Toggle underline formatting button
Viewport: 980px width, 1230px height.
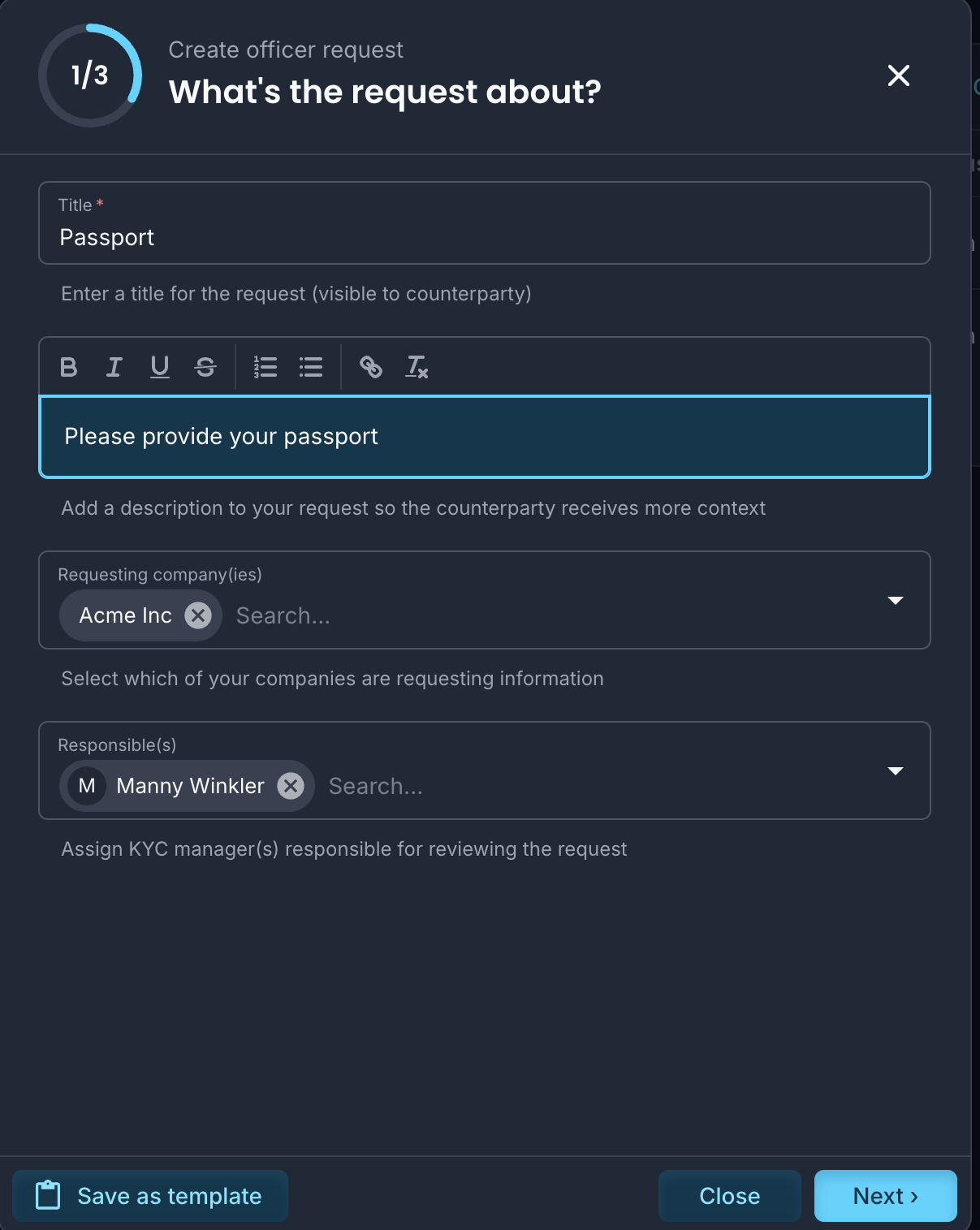160,367
